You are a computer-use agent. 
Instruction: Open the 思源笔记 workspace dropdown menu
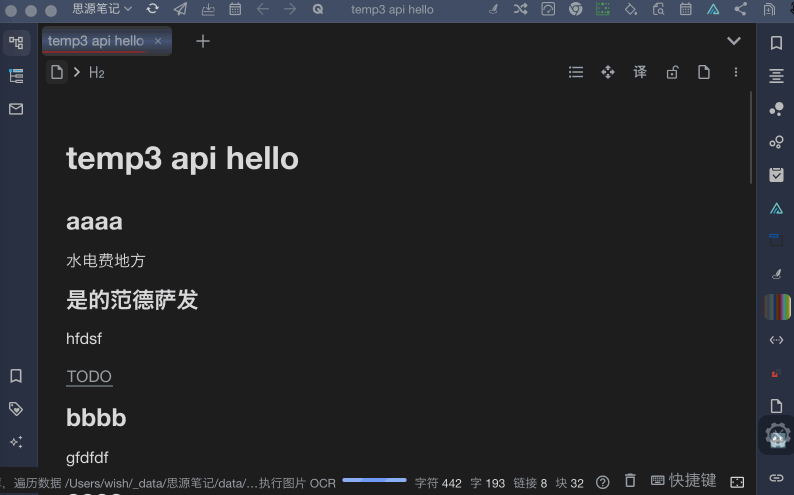102,9
